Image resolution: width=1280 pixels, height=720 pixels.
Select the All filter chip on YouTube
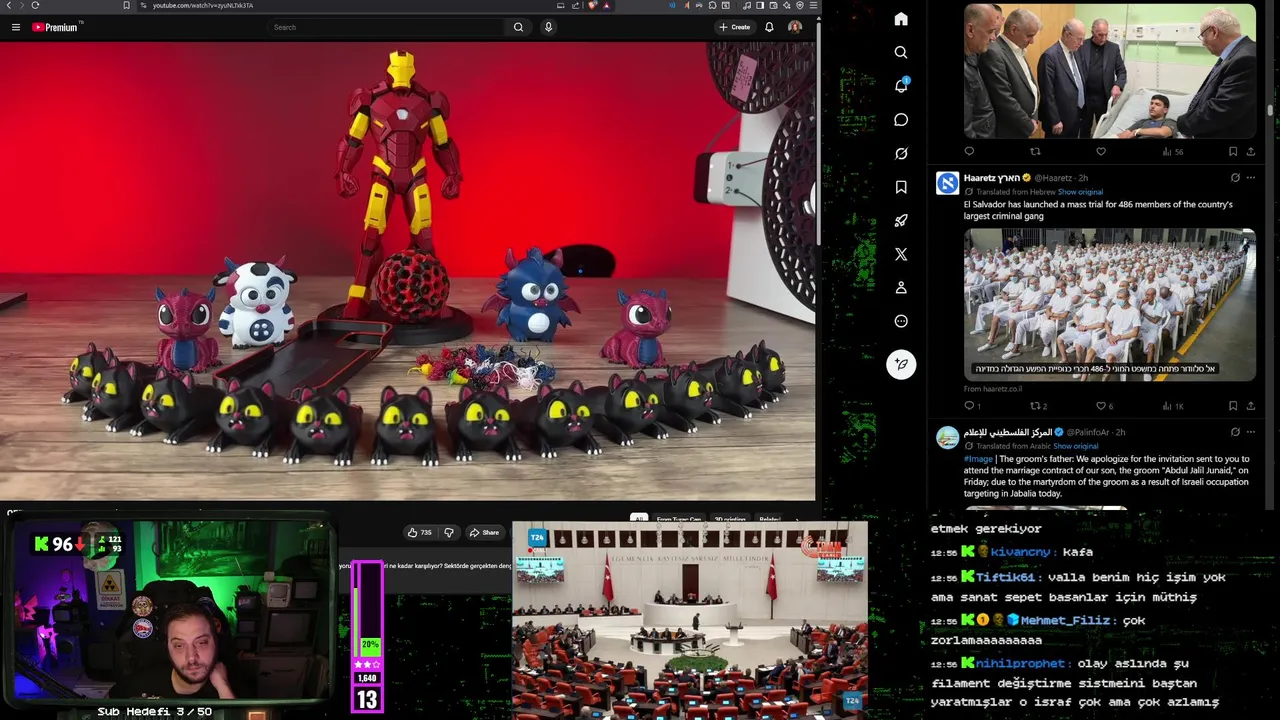(x=639, y=519)
